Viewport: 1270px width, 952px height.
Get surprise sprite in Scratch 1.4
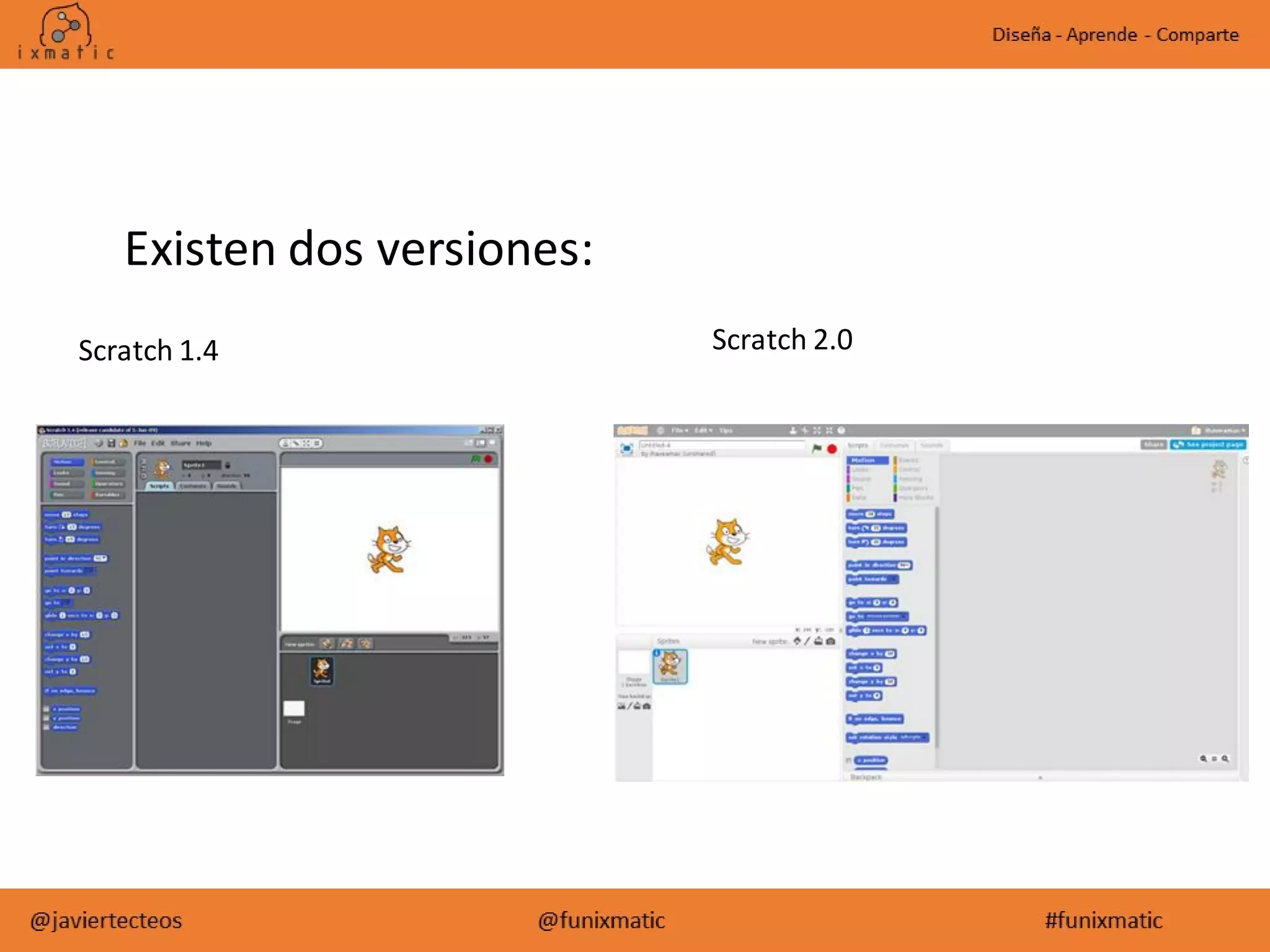point(366,644)
